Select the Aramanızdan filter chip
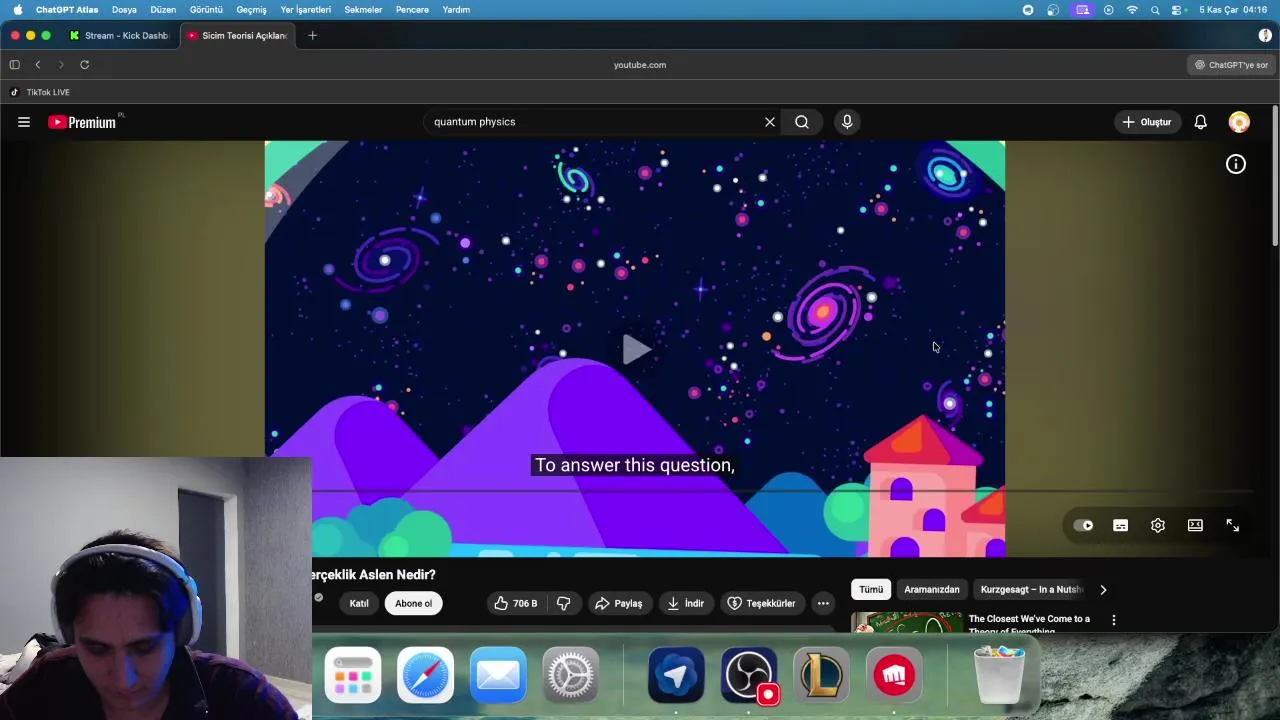The height and width of the screenshot is (720, 1280). point(932,589)
